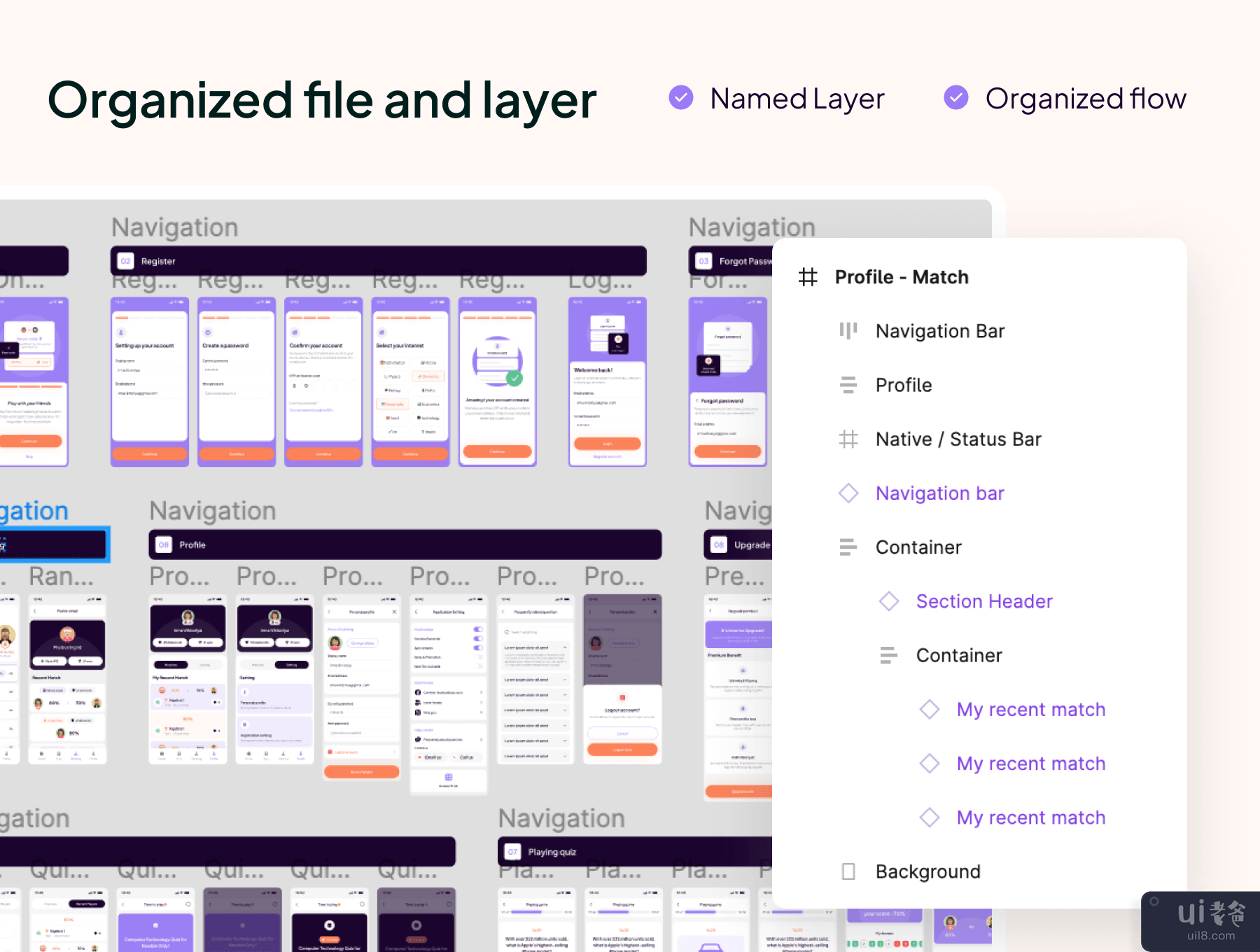Click the frame icon beside Native / Status Bar
Image resolution: width=1260 pixels, height=952 pixels.
[848, 439]
